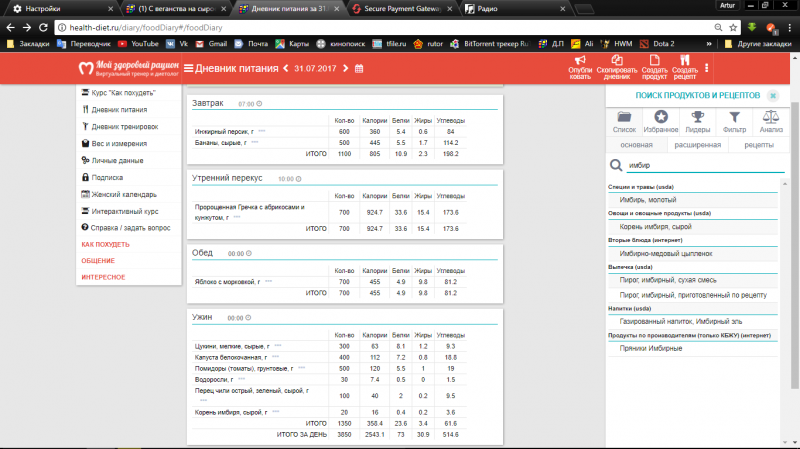The width and height of the screenshot is (800, 449).
Task: Open Дневник тренировок in left sidebar
Action: [x=124, y=126]
